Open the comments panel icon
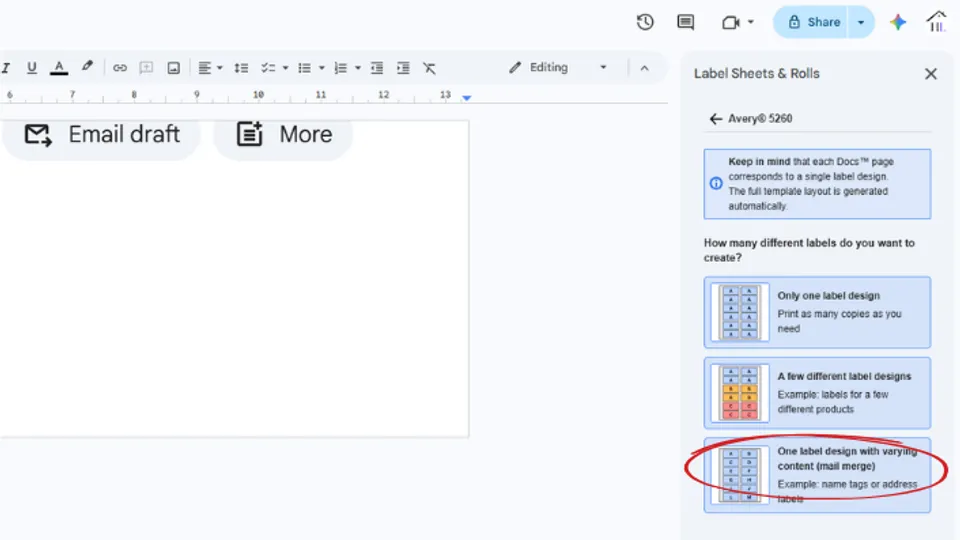Screen dimensions: 960x540 click(x=686, y=23)
